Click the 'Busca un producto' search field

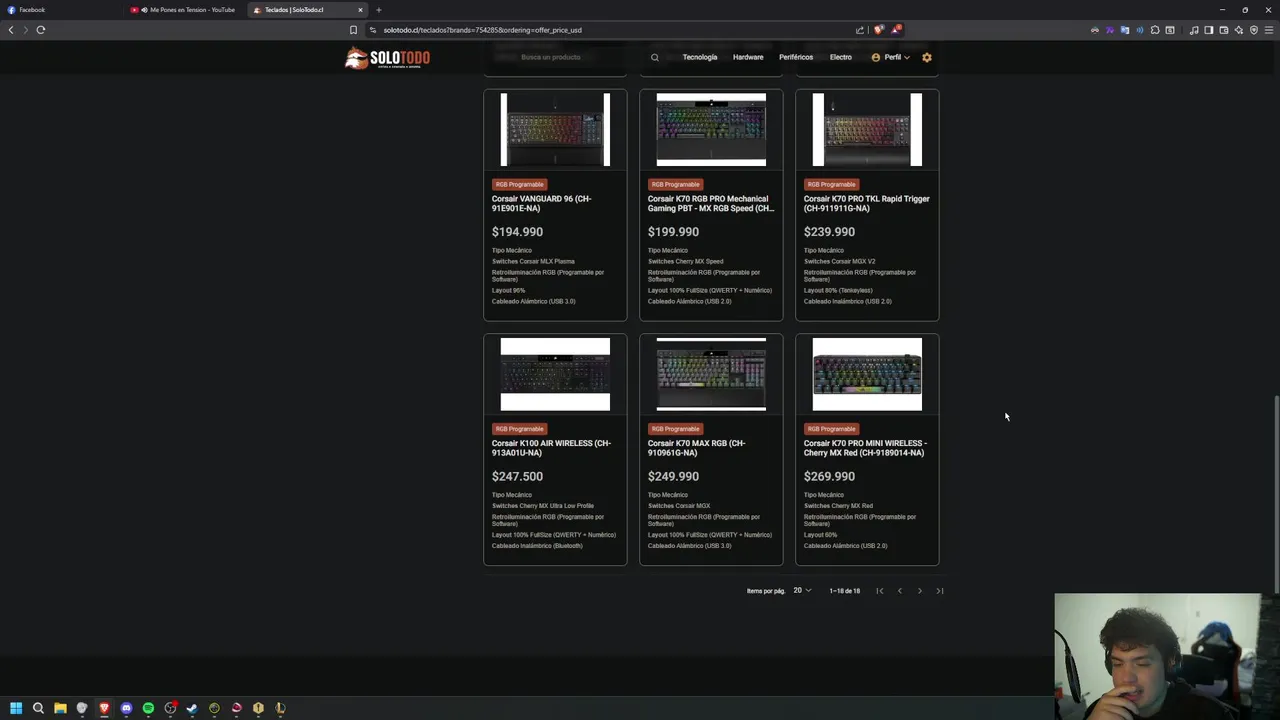(575, 57)
